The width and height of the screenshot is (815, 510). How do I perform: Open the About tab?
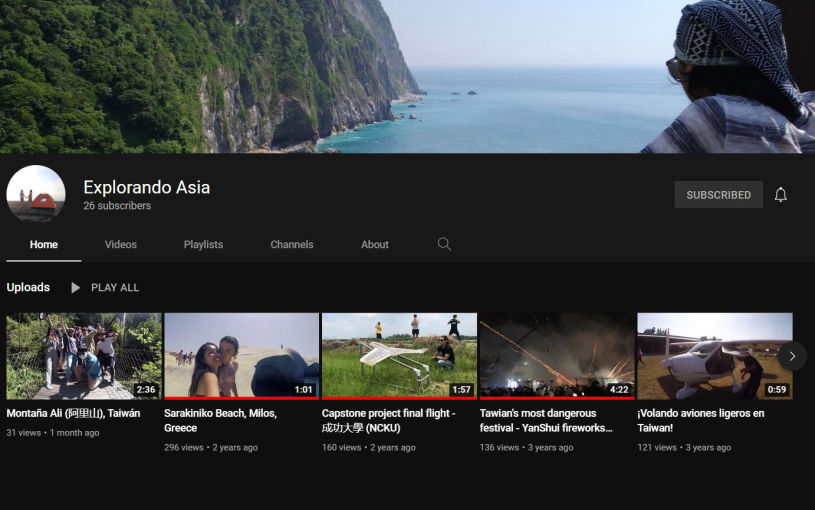click(375, 244)
